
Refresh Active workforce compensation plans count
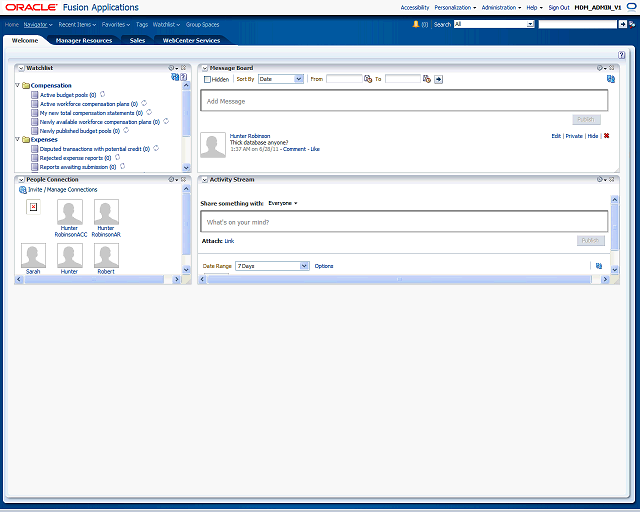pos(144,103)
